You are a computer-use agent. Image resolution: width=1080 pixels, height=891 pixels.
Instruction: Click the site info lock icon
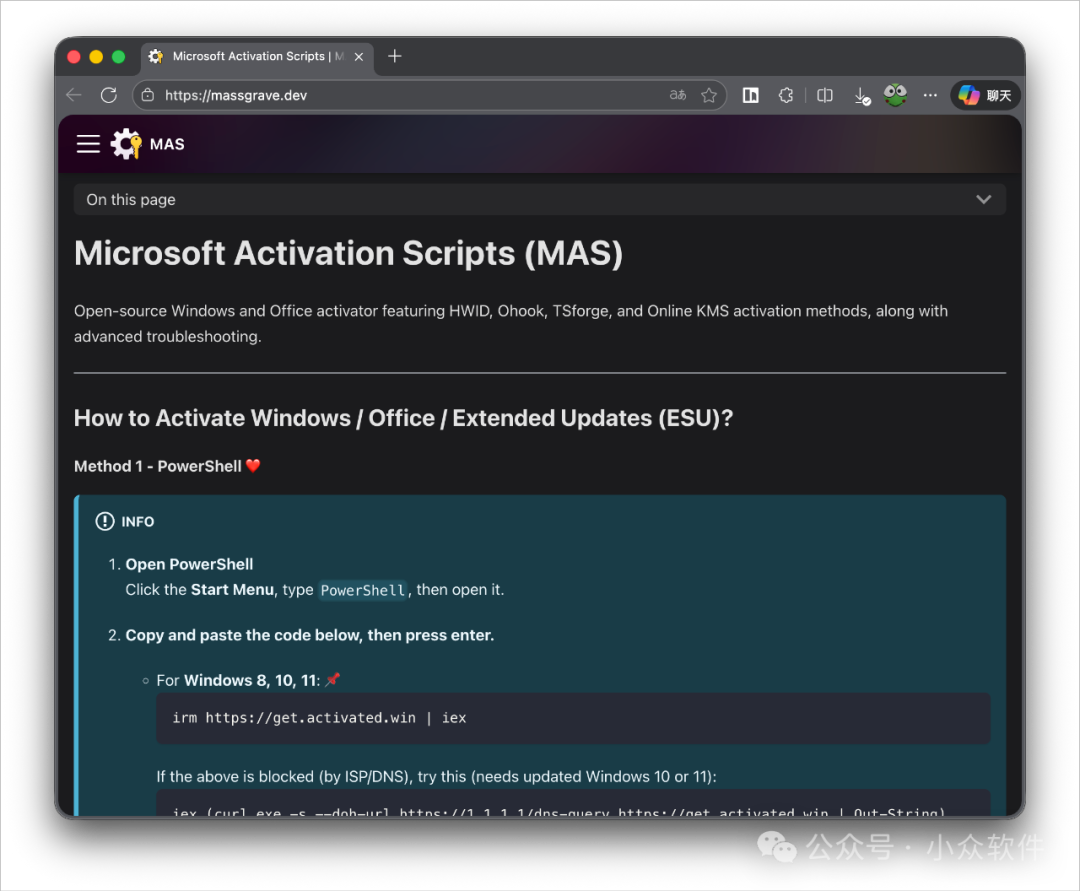point(148,95)
